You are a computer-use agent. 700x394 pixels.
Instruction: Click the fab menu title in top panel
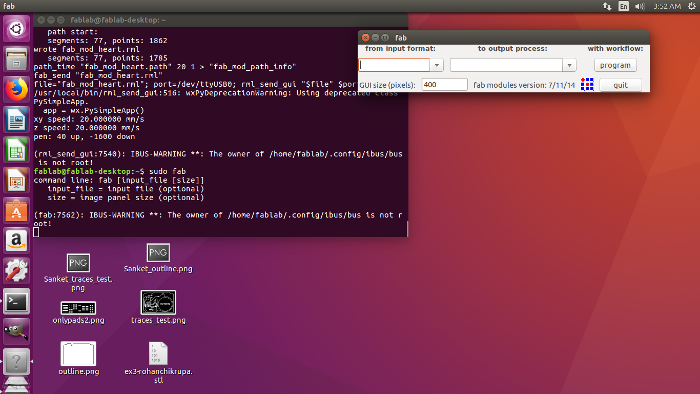point(9,6)
